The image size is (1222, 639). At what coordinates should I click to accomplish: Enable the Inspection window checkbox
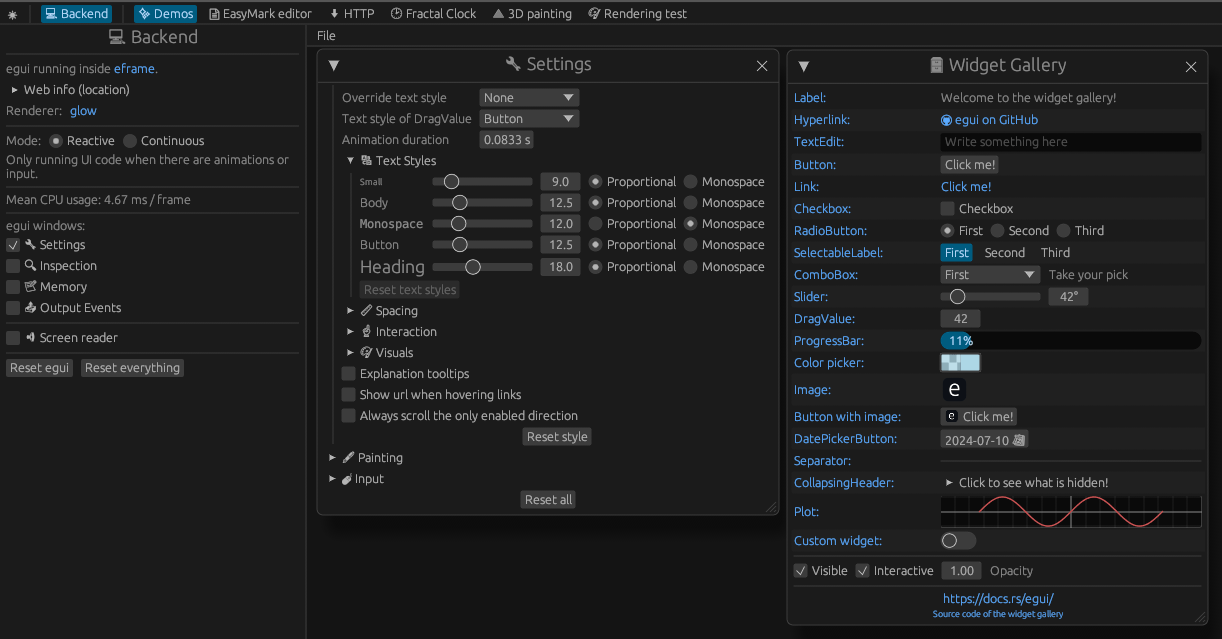point(14,266)
